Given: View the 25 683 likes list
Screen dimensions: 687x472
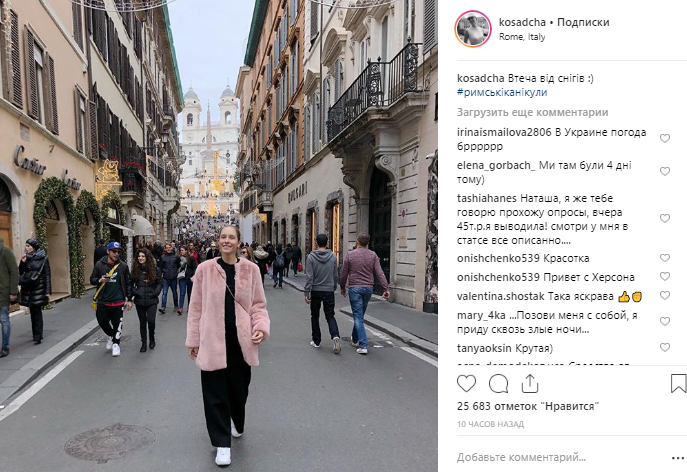Looking at the screenshot, I should [x=528, y=406].
